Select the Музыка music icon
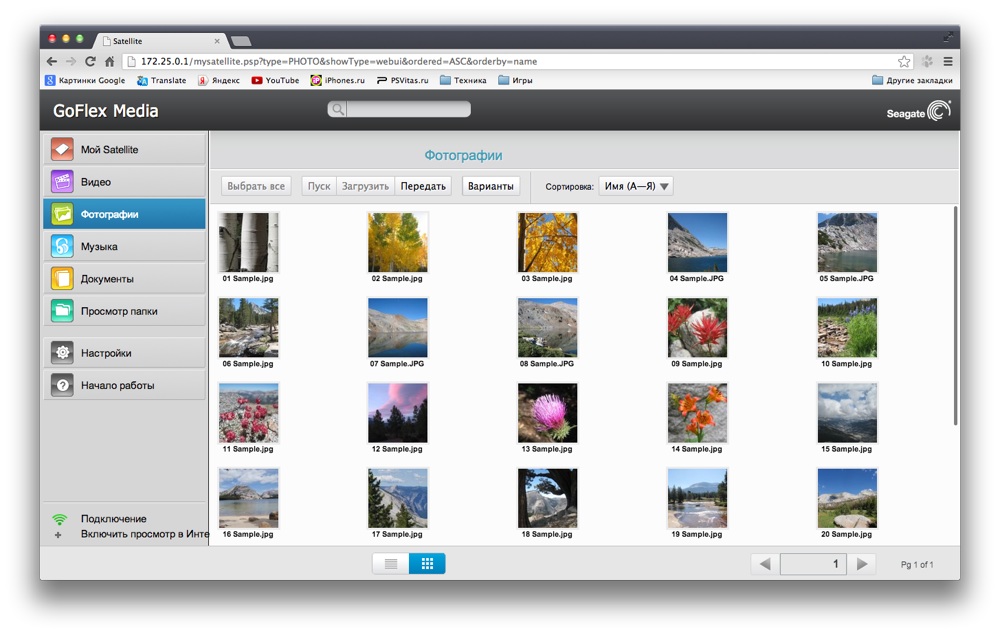 (x=62, y=247)
